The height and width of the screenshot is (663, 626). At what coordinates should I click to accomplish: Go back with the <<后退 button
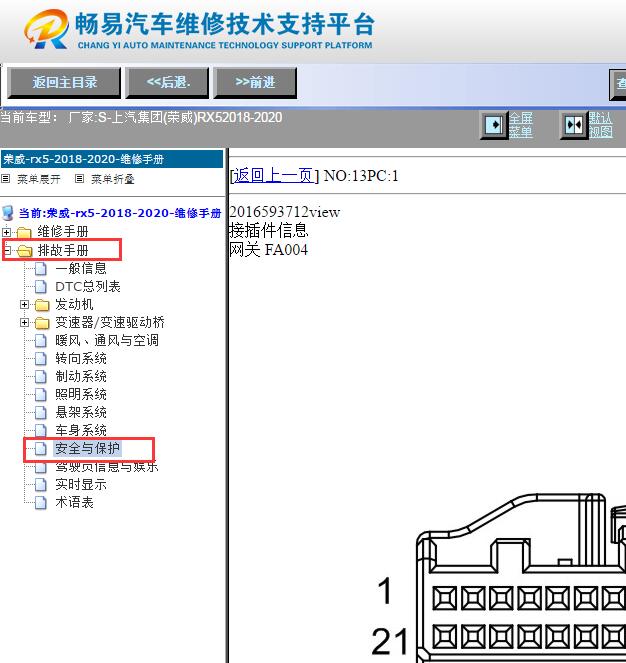click(x=167, y=82)
